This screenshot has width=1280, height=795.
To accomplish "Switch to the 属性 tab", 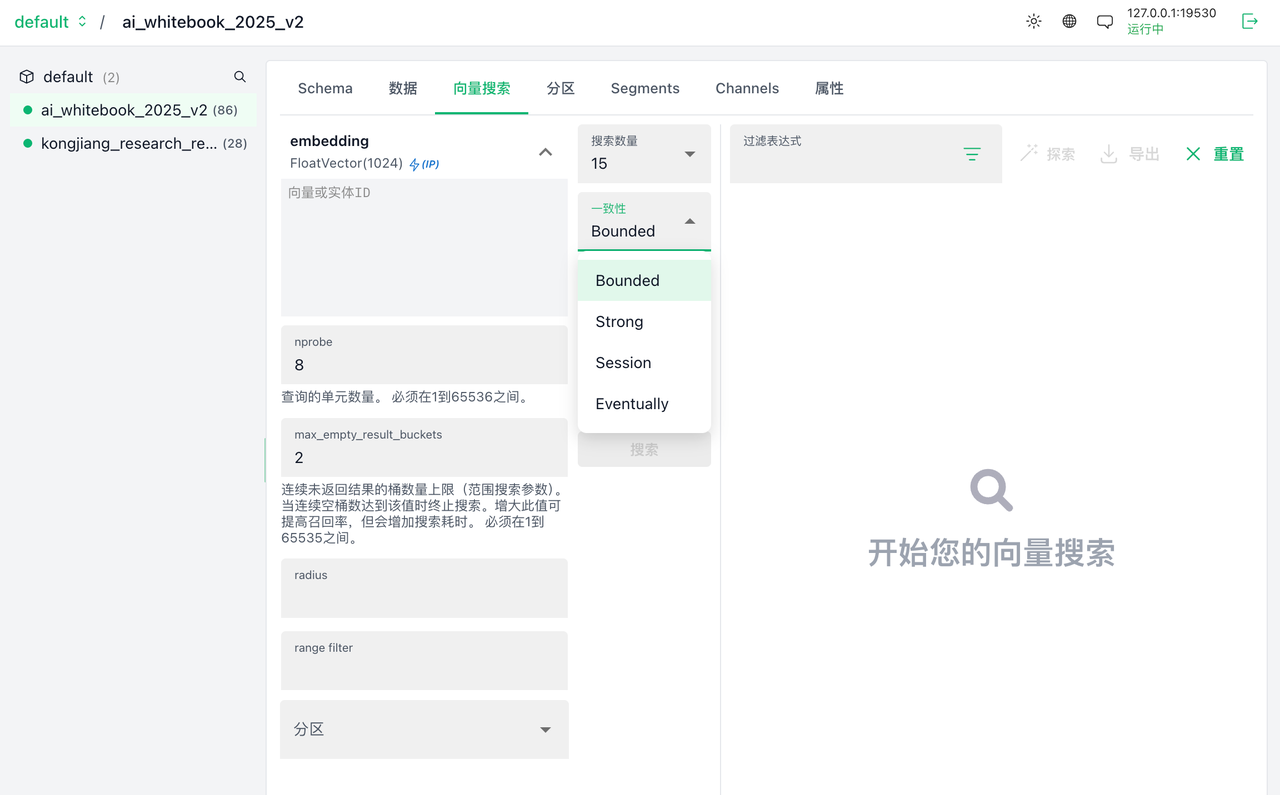I will [x=829, y=88].
